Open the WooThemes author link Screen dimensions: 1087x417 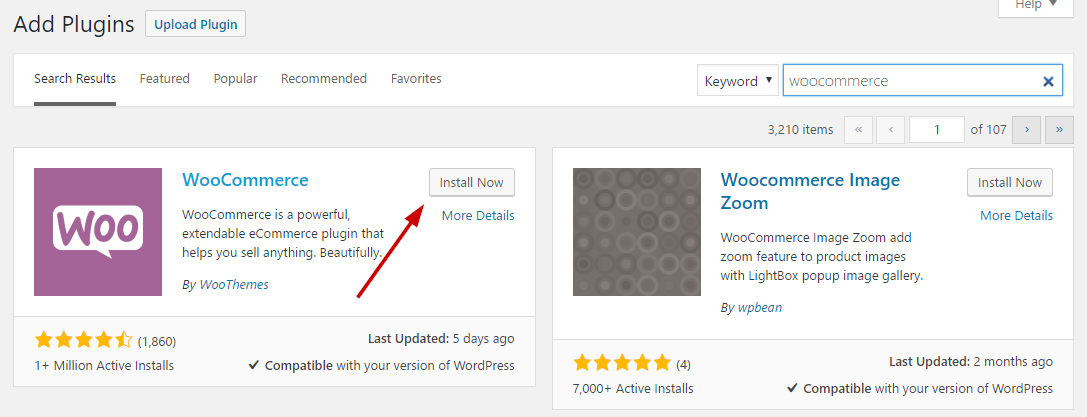coord(234,285)
